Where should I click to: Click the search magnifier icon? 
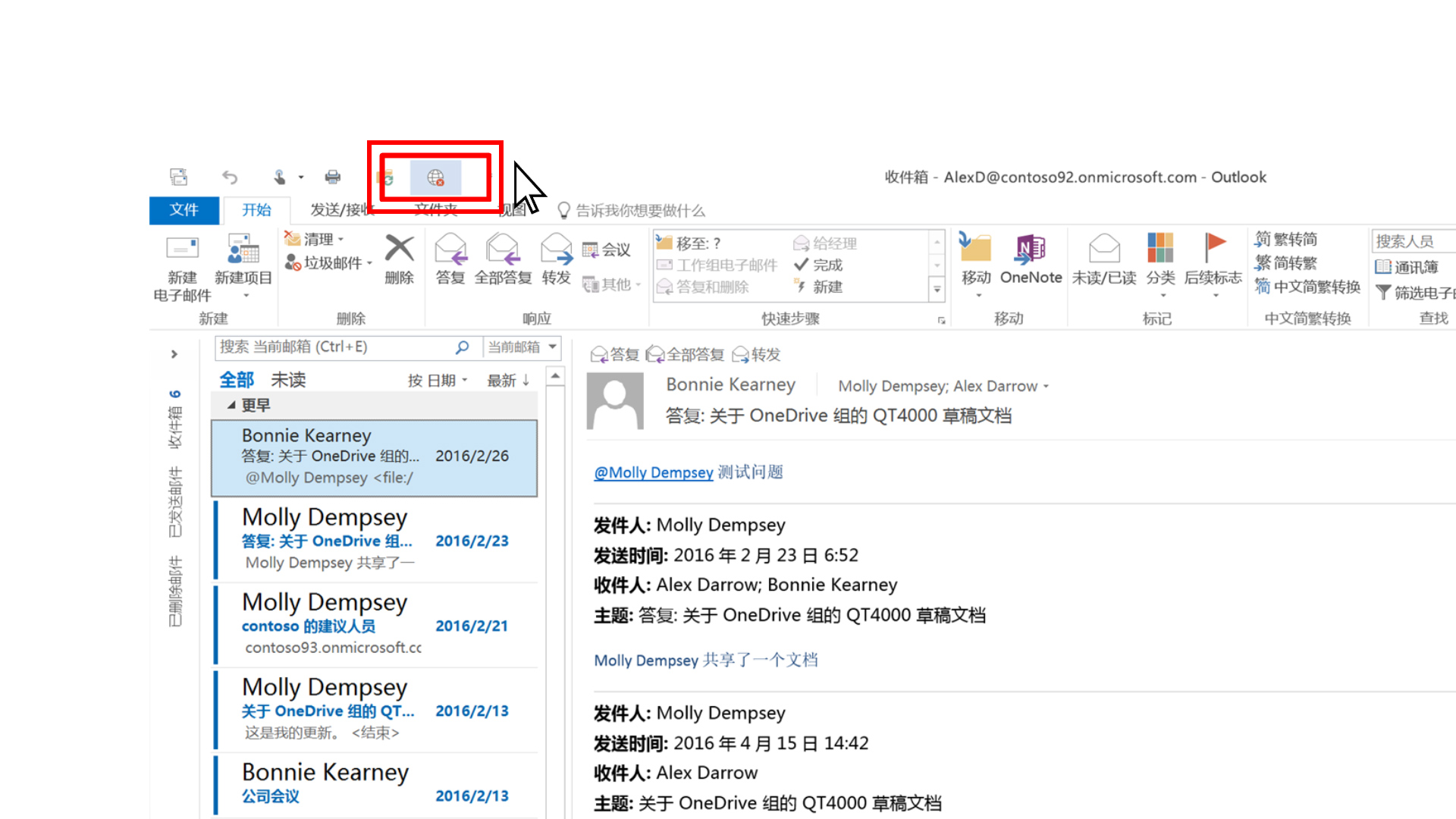(462, 347)
